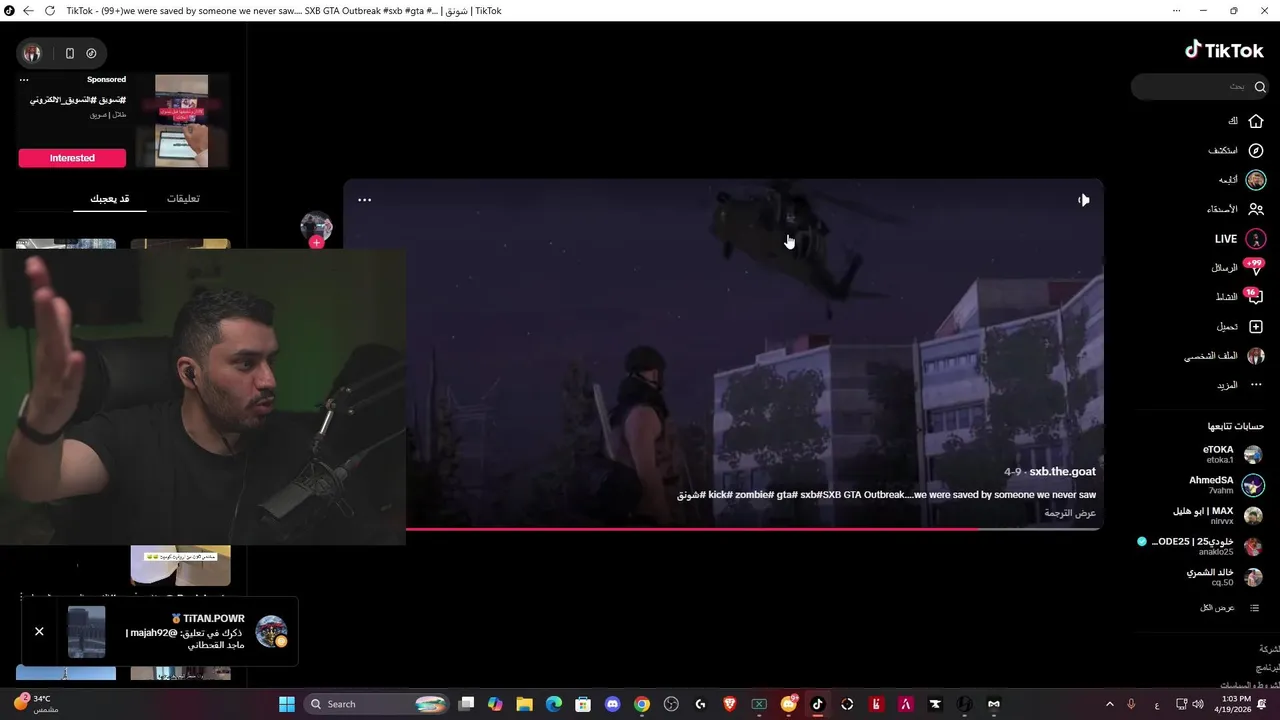Click the search magnifier icon in TikTok
1280x720 pixels.
(x=1260, y=87)
